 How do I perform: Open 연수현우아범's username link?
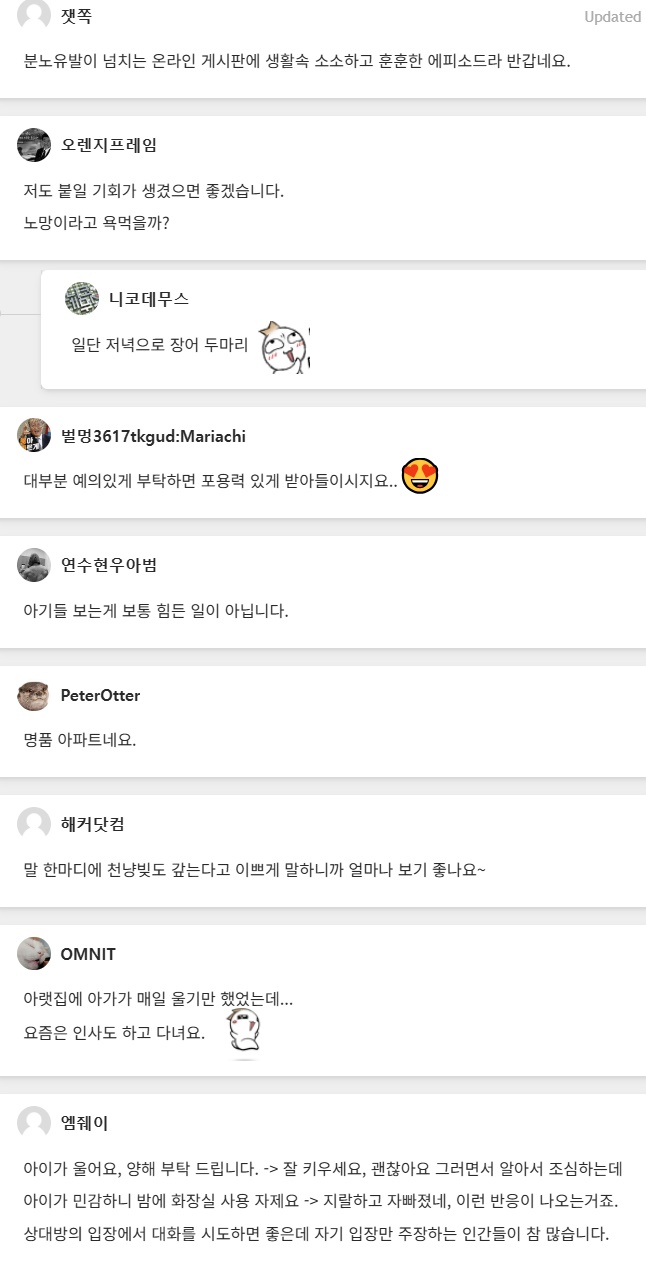109,565
